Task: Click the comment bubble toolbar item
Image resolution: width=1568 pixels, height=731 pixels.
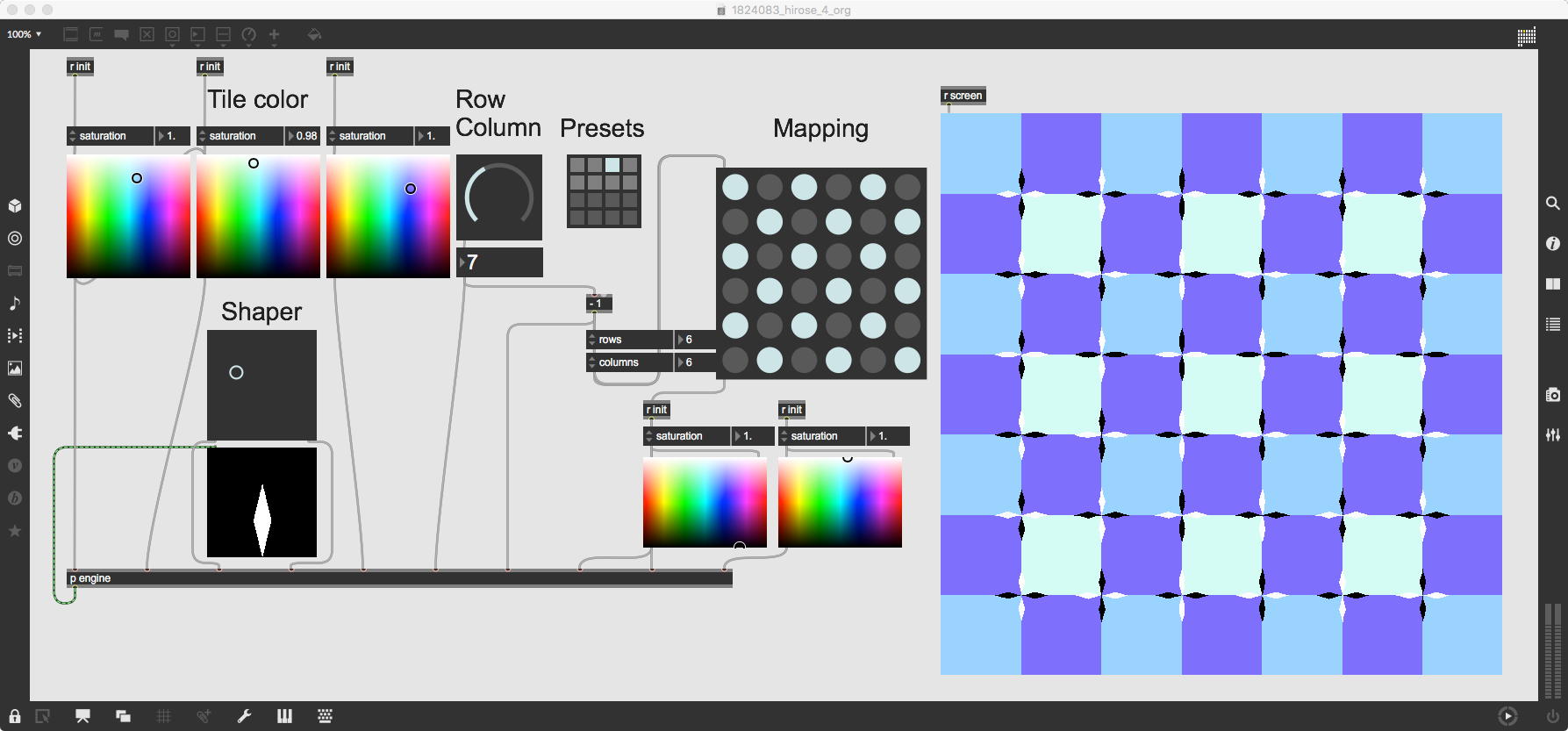Action: pyautogui.click(x=122, y=35)
